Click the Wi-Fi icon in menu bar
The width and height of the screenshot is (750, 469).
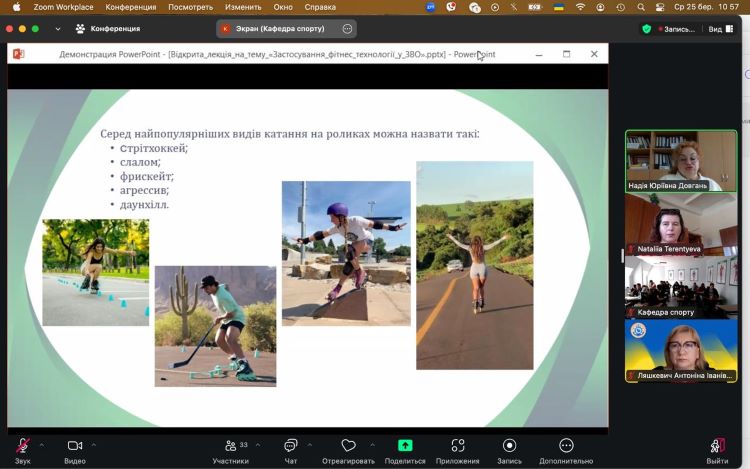[x=580, y=7]
